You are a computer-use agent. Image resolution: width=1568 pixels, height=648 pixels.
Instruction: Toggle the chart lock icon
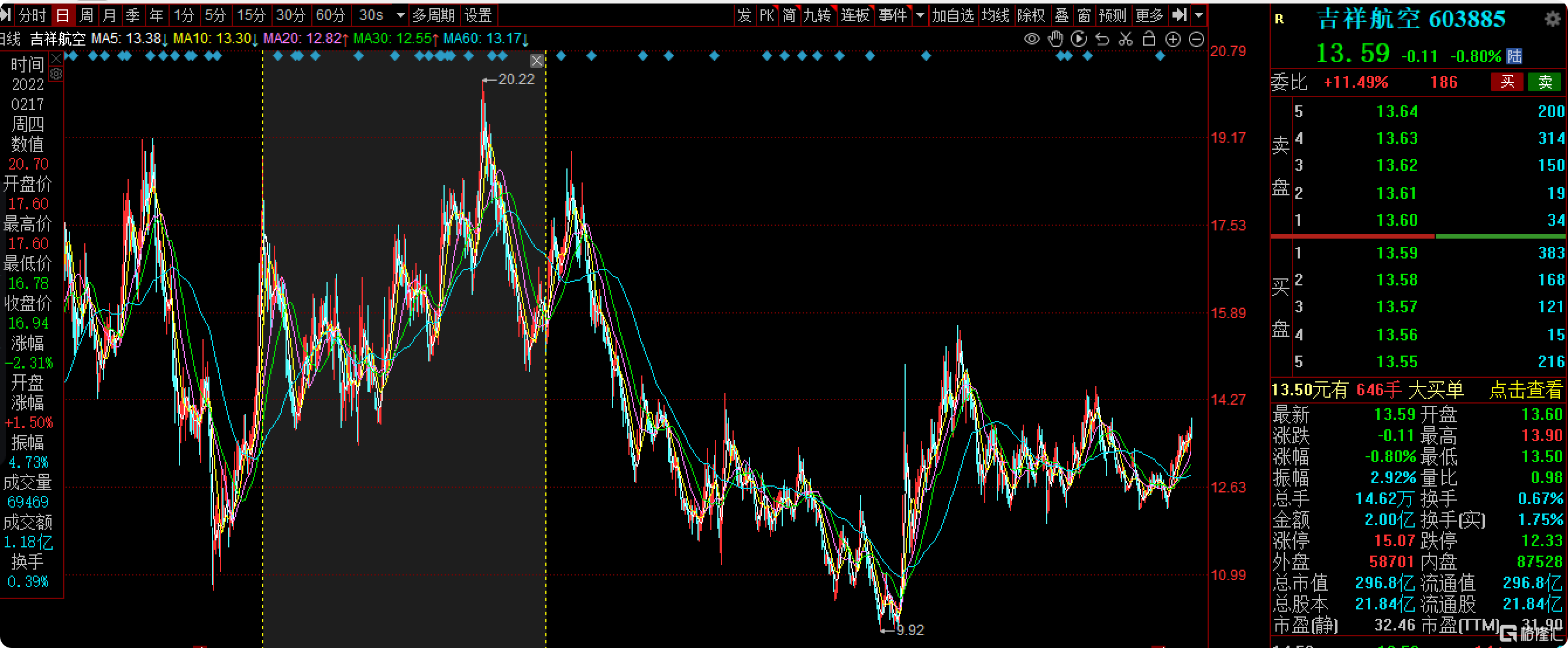point(1149,40)
